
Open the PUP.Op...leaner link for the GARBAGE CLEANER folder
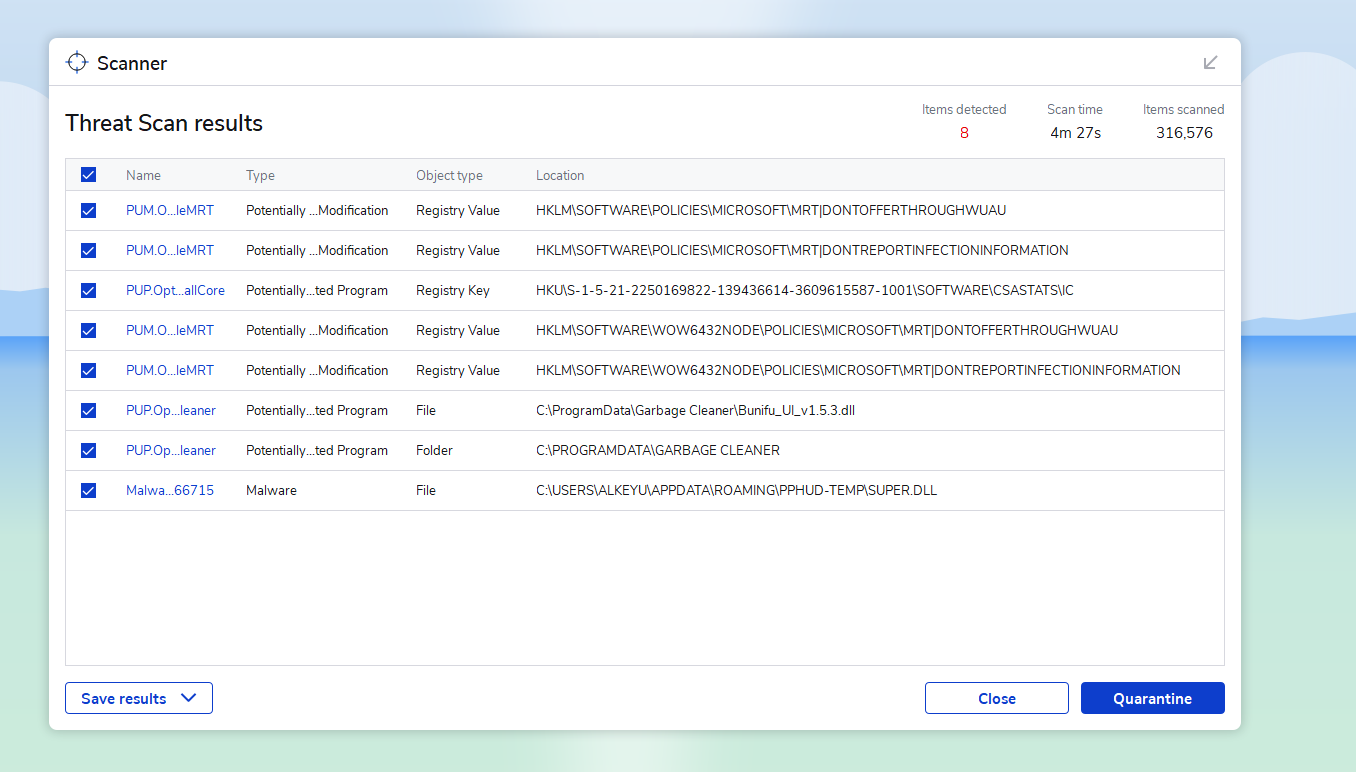coord(171,451)
